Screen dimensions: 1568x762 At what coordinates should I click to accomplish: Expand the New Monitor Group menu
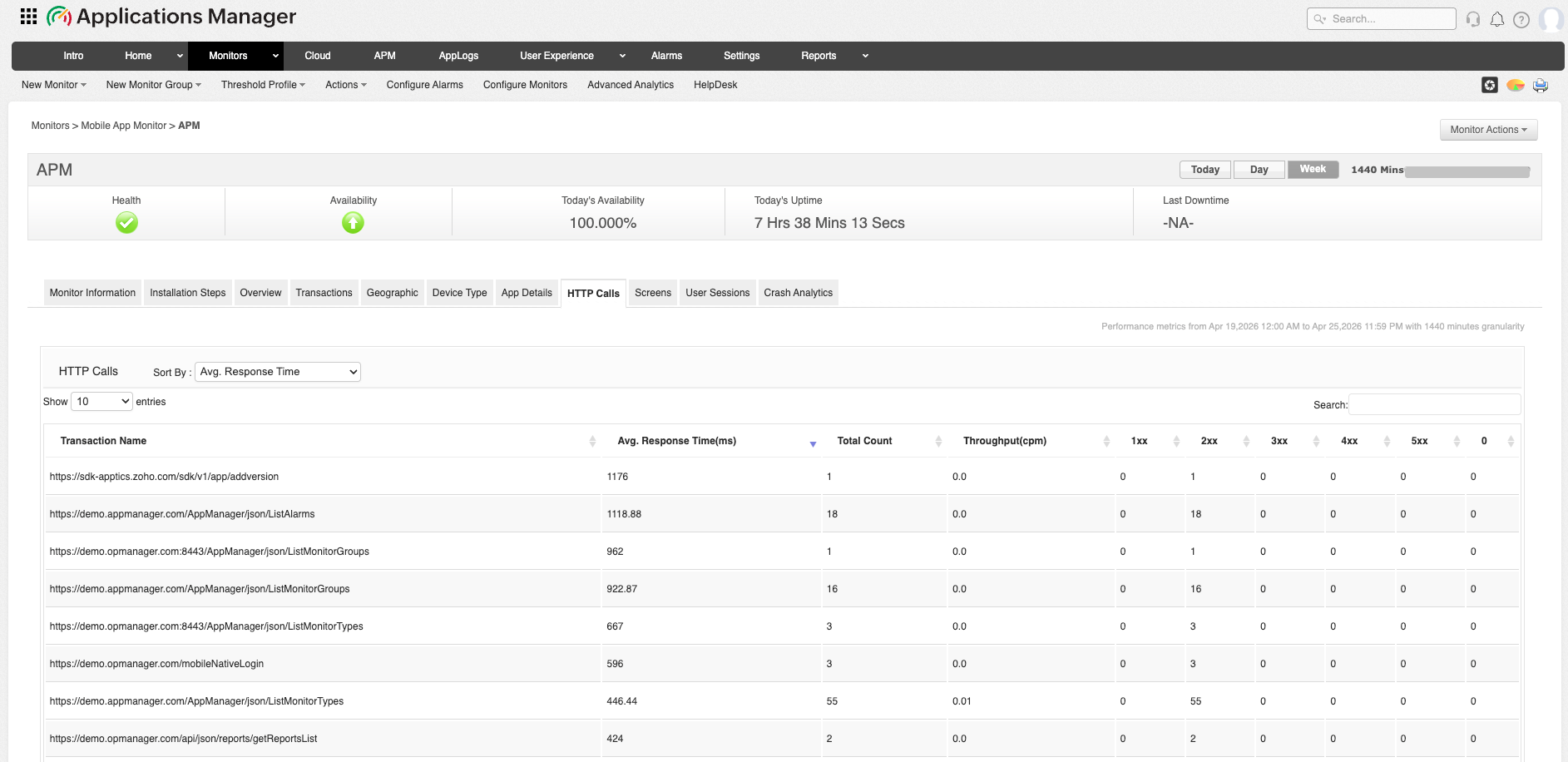(154, 85)
